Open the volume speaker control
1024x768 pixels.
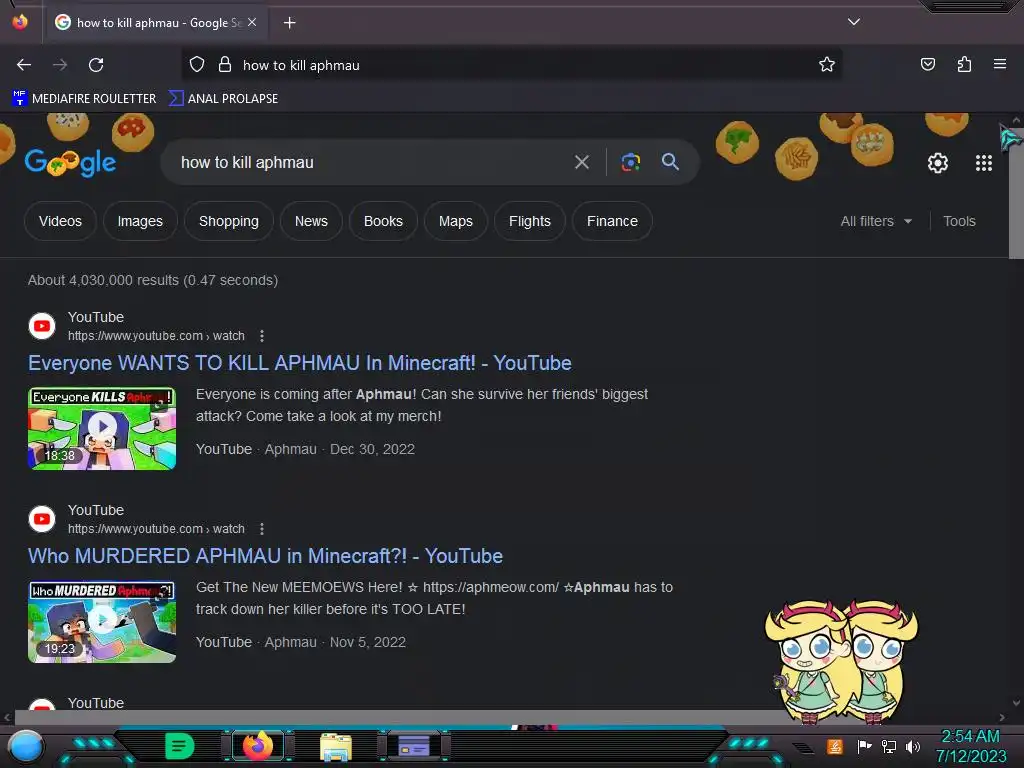point(913,746)
